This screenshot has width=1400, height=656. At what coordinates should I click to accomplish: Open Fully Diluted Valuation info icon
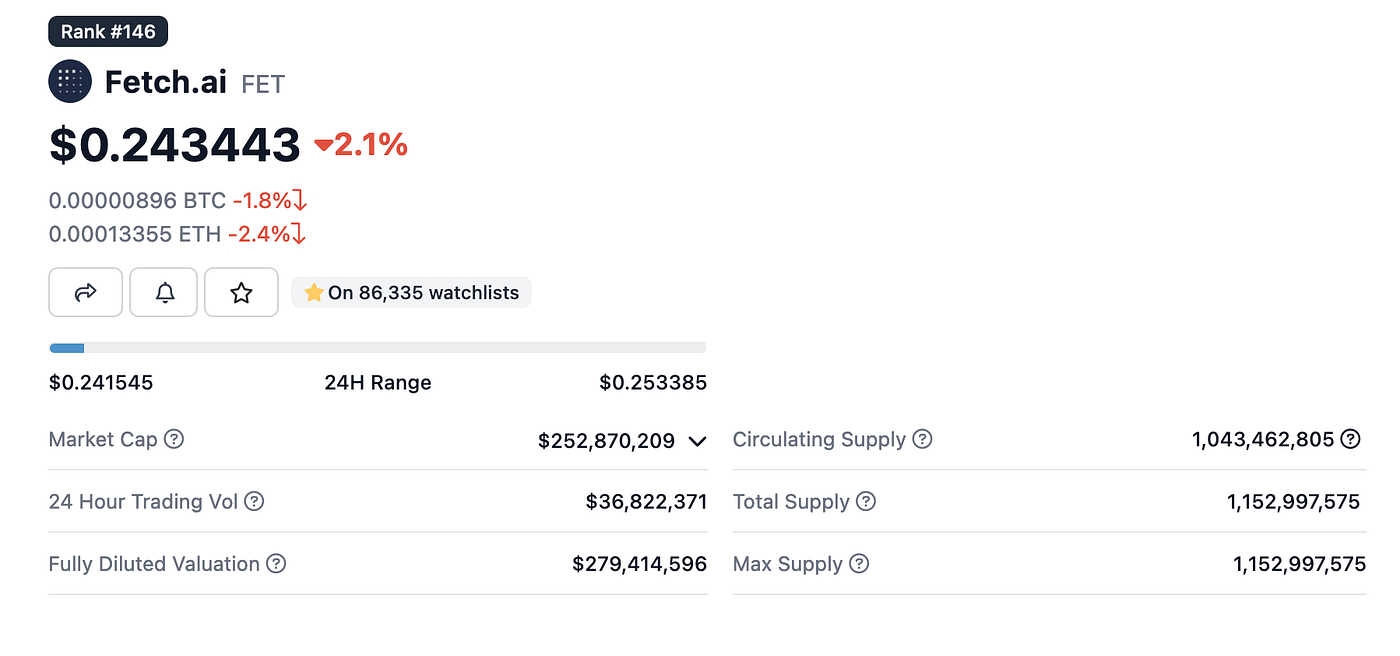276,563
